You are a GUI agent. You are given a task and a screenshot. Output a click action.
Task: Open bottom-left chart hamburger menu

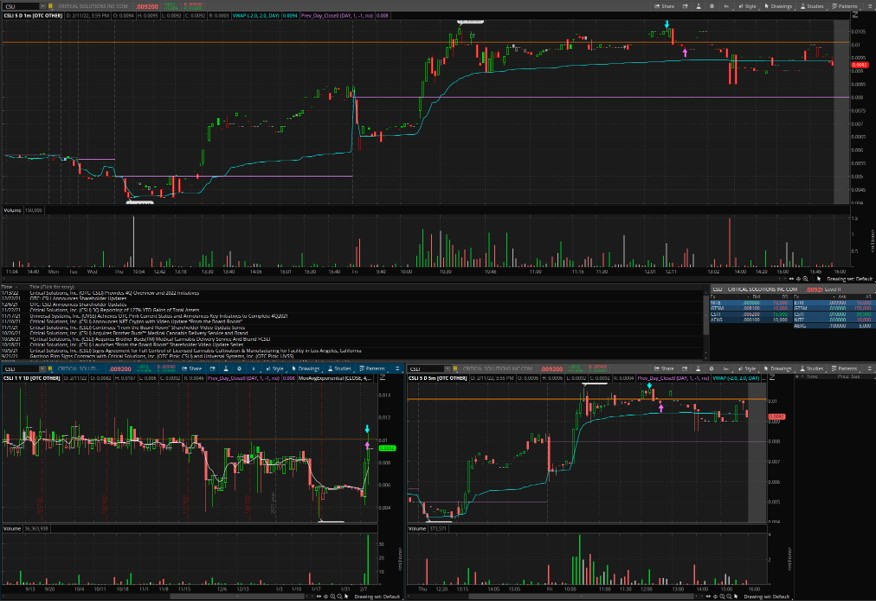(397, 369)
